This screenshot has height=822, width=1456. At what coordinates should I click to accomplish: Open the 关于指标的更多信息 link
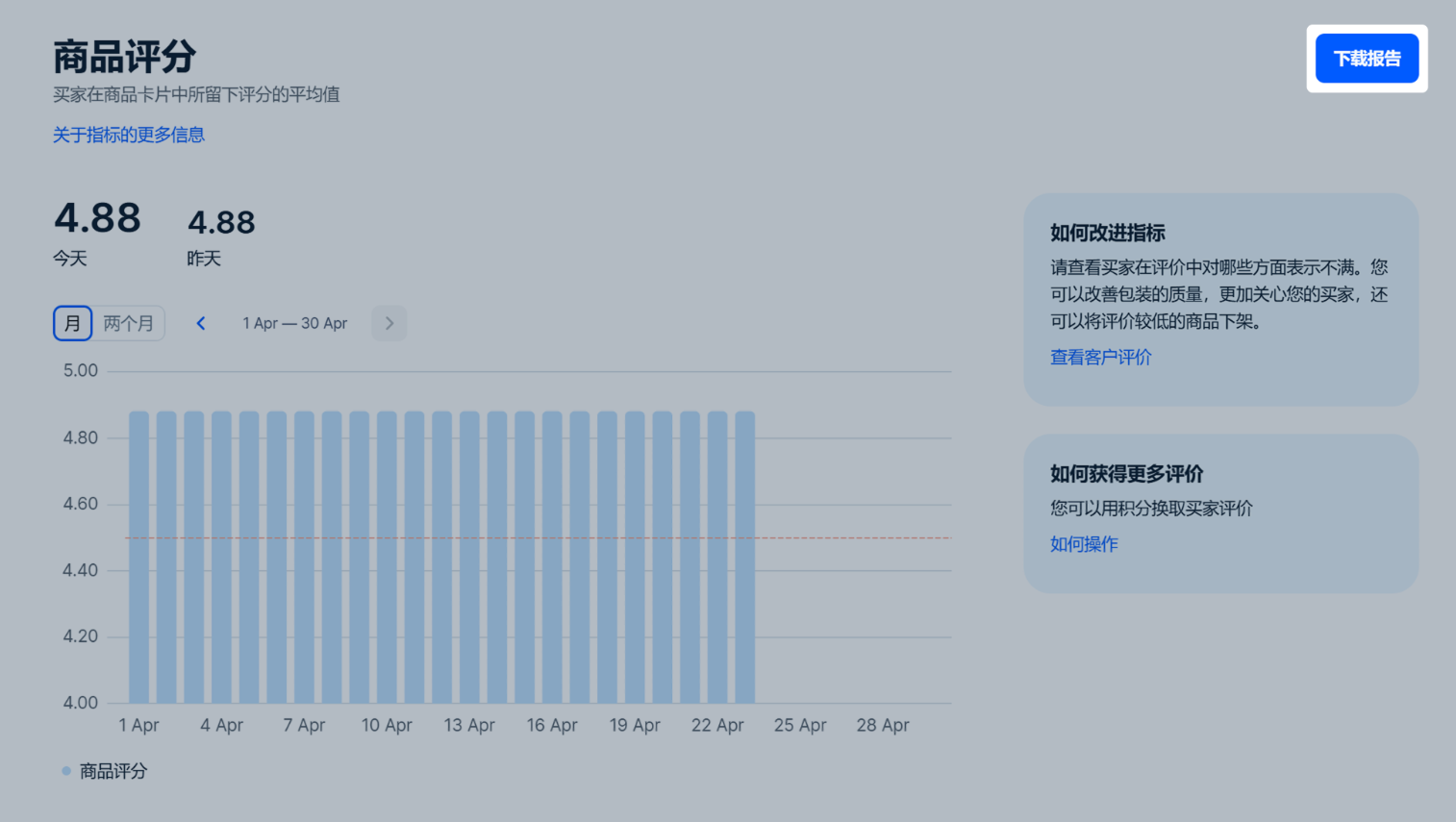129,135
